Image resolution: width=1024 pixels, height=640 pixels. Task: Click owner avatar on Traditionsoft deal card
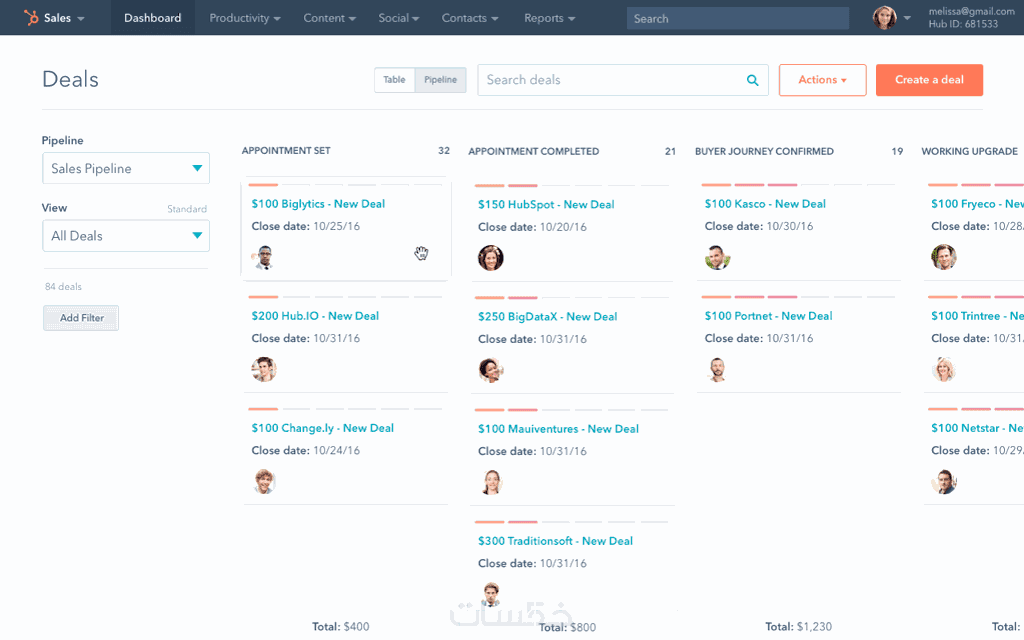coord(490,594)
